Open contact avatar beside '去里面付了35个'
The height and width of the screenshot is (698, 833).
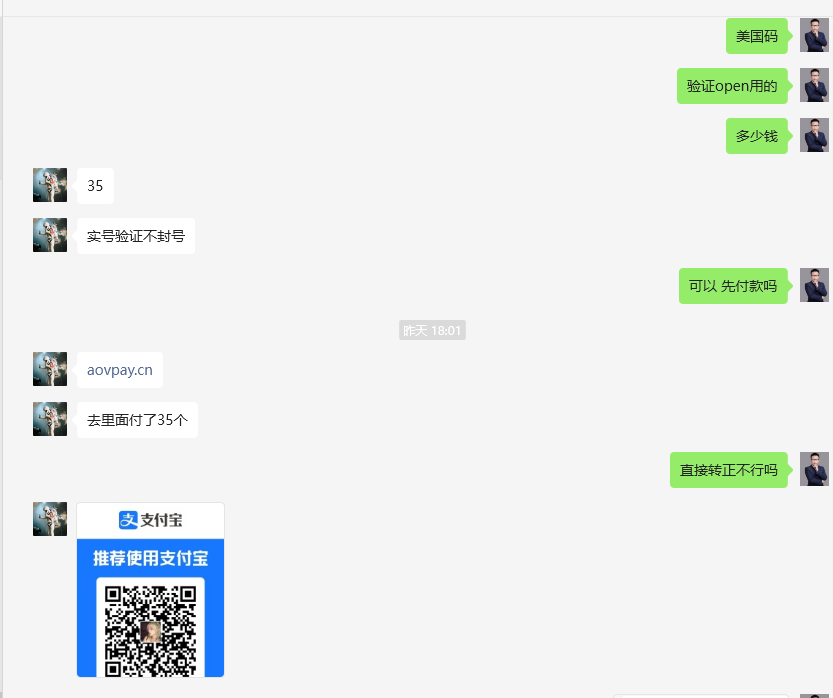click(50, 419)
